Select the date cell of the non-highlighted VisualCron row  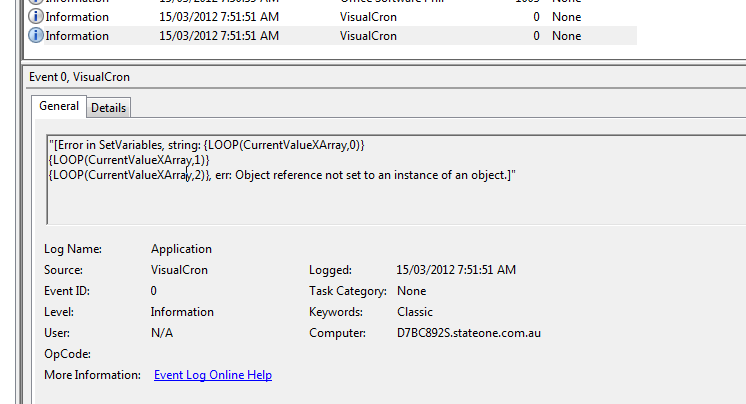218,17
